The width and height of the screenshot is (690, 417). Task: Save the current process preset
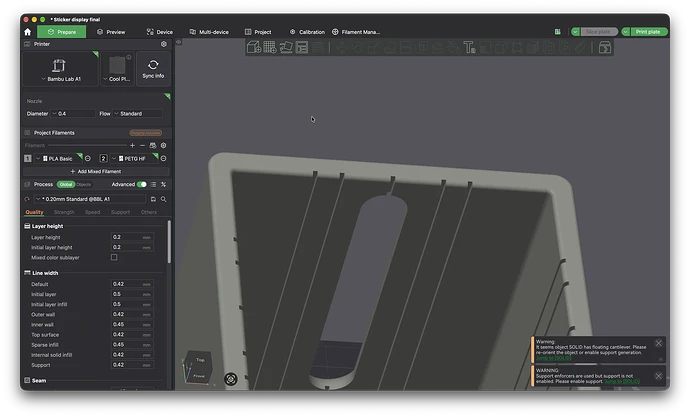[x=153, y=199]
